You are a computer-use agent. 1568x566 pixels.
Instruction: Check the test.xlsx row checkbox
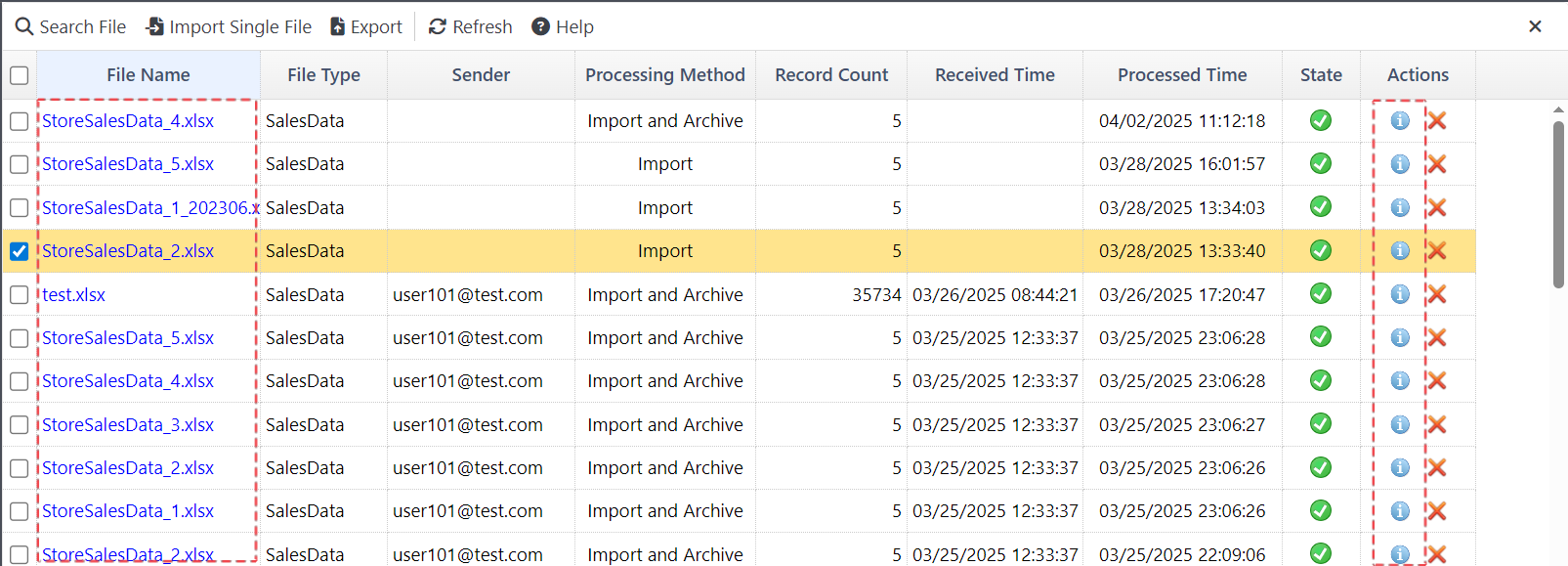click(20, 294)
